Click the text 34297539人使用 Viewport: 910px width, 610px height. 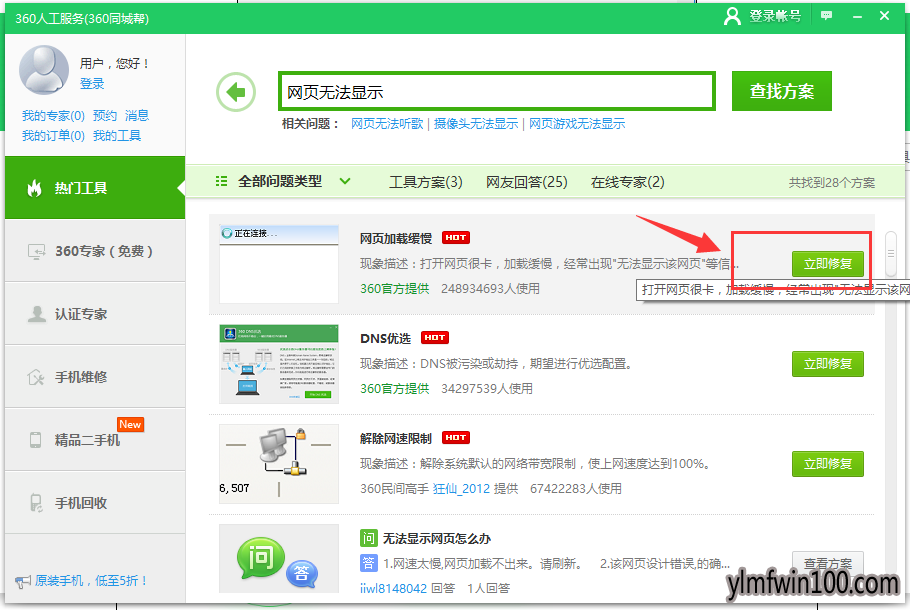487,388
